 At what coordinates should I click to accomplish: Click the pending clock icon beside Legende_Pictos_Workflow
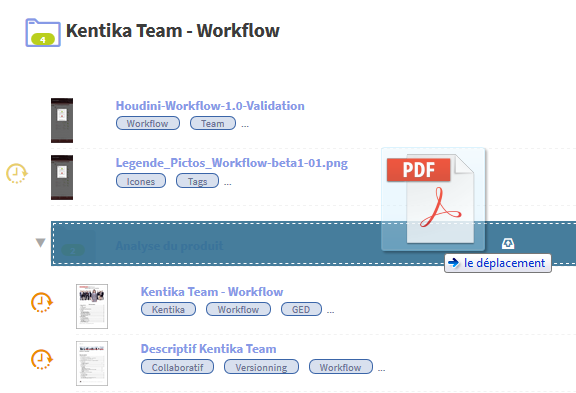(17, 173)
